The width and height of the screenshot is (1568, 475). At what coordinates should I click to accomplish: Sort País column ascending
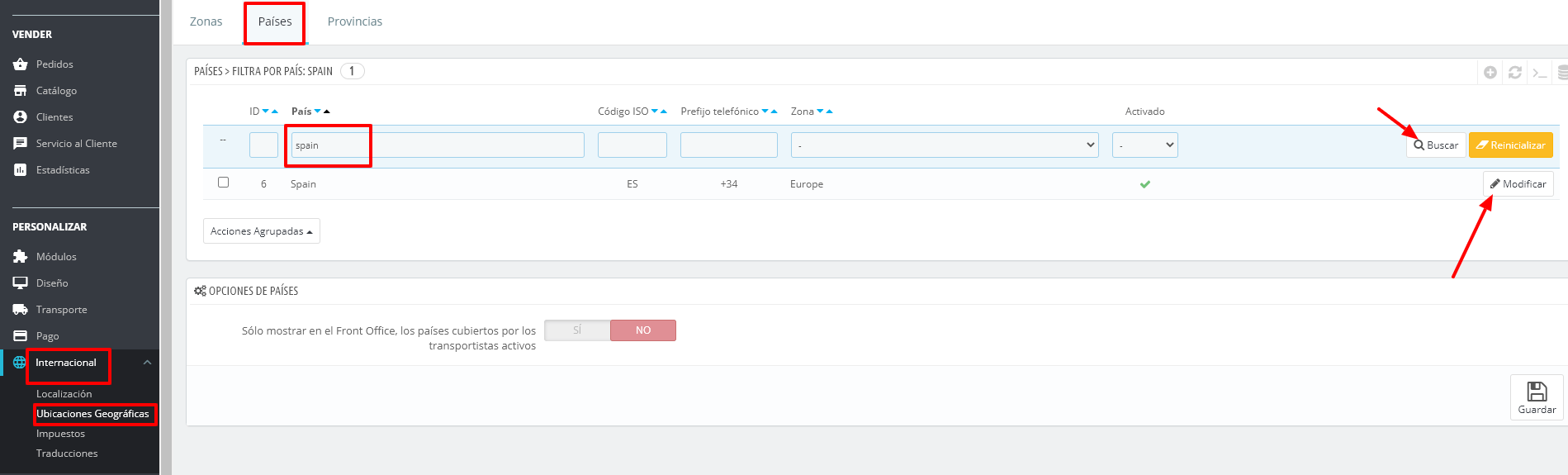[x=327, y=112]
